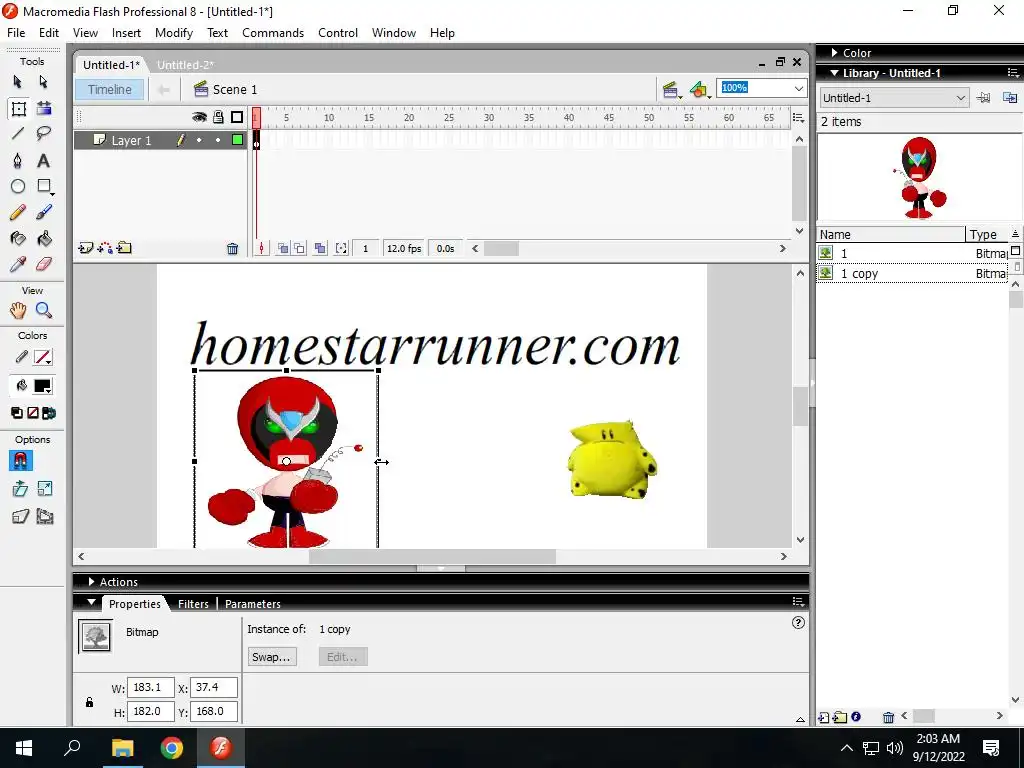Select the Gradient Transform tool
Image resolution: width=1024 pixels, height=768 pixels.
click(x=44, y=108)
